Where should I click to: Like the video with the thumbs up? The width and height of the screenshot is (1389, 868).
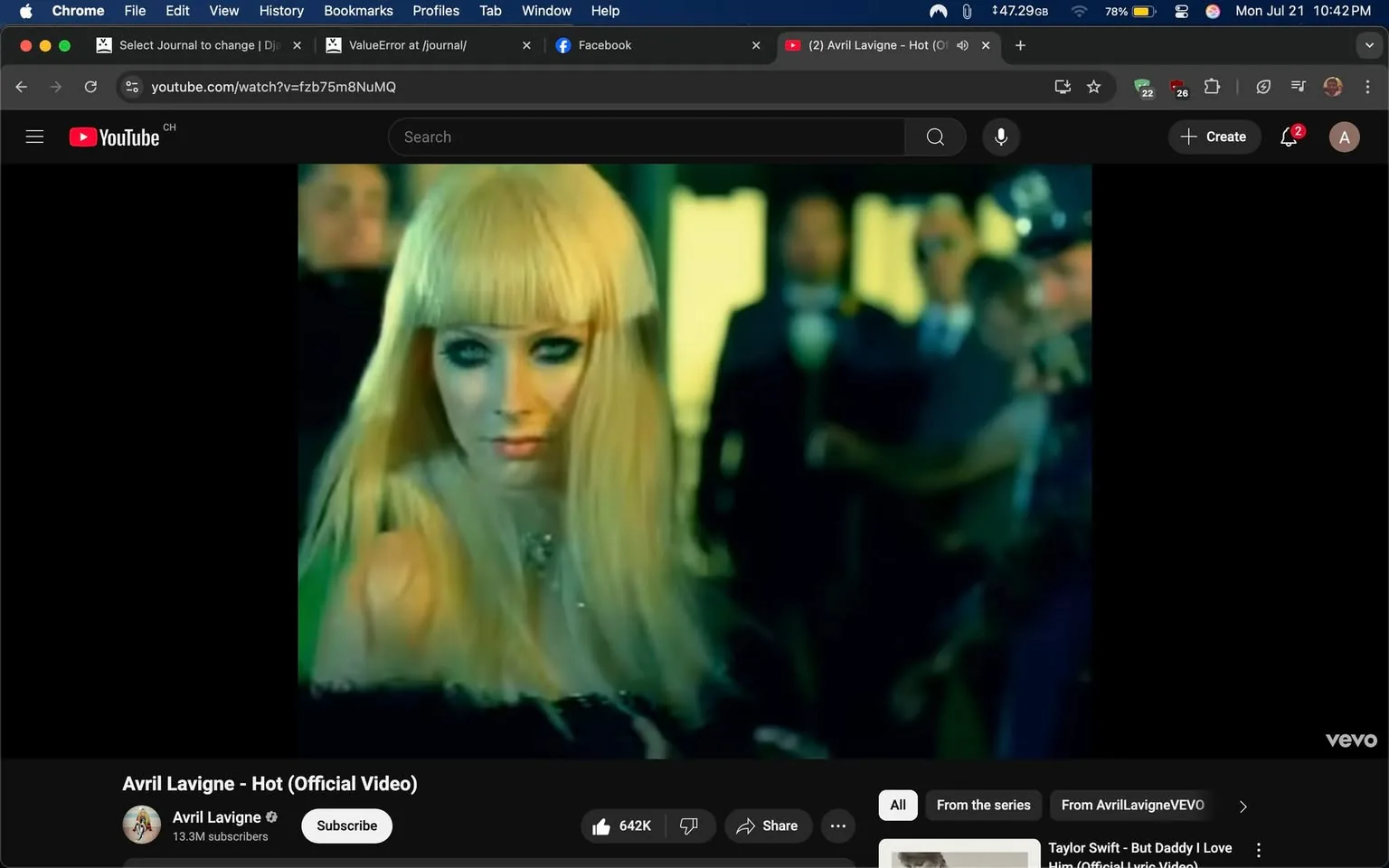click(601, 826)
